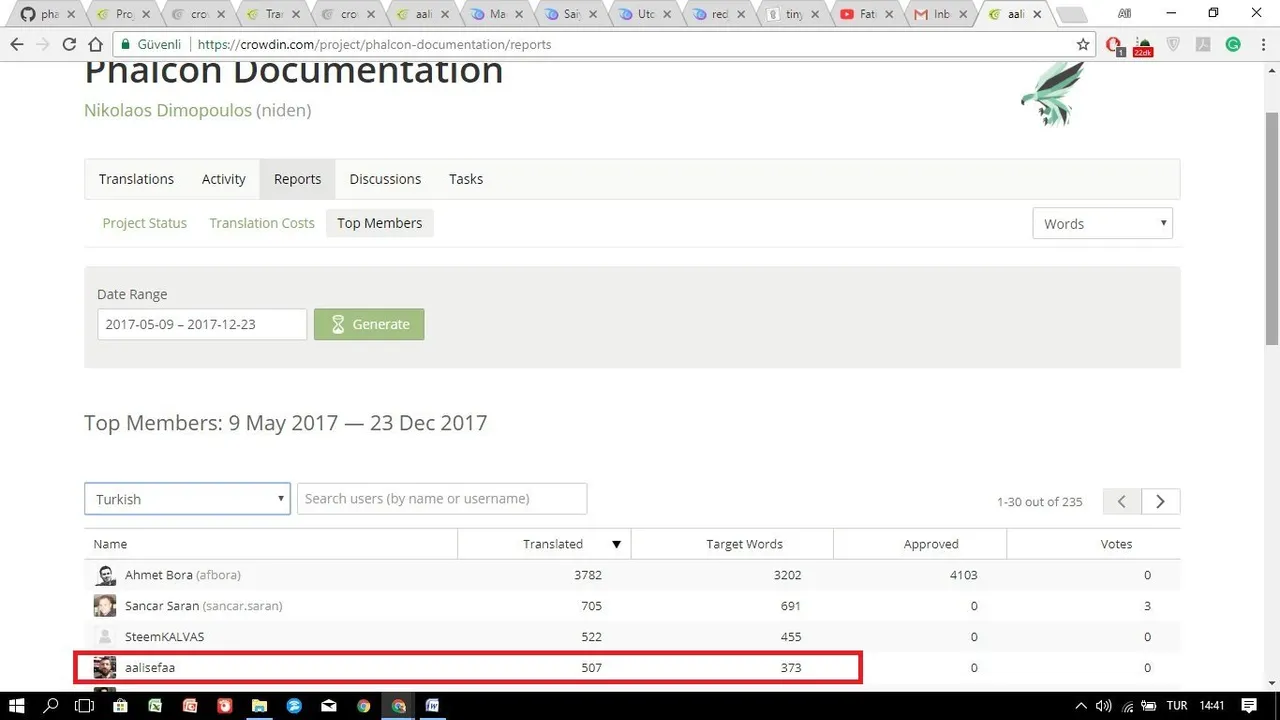Open Microsoft Store from taskbar

[120, 706]
